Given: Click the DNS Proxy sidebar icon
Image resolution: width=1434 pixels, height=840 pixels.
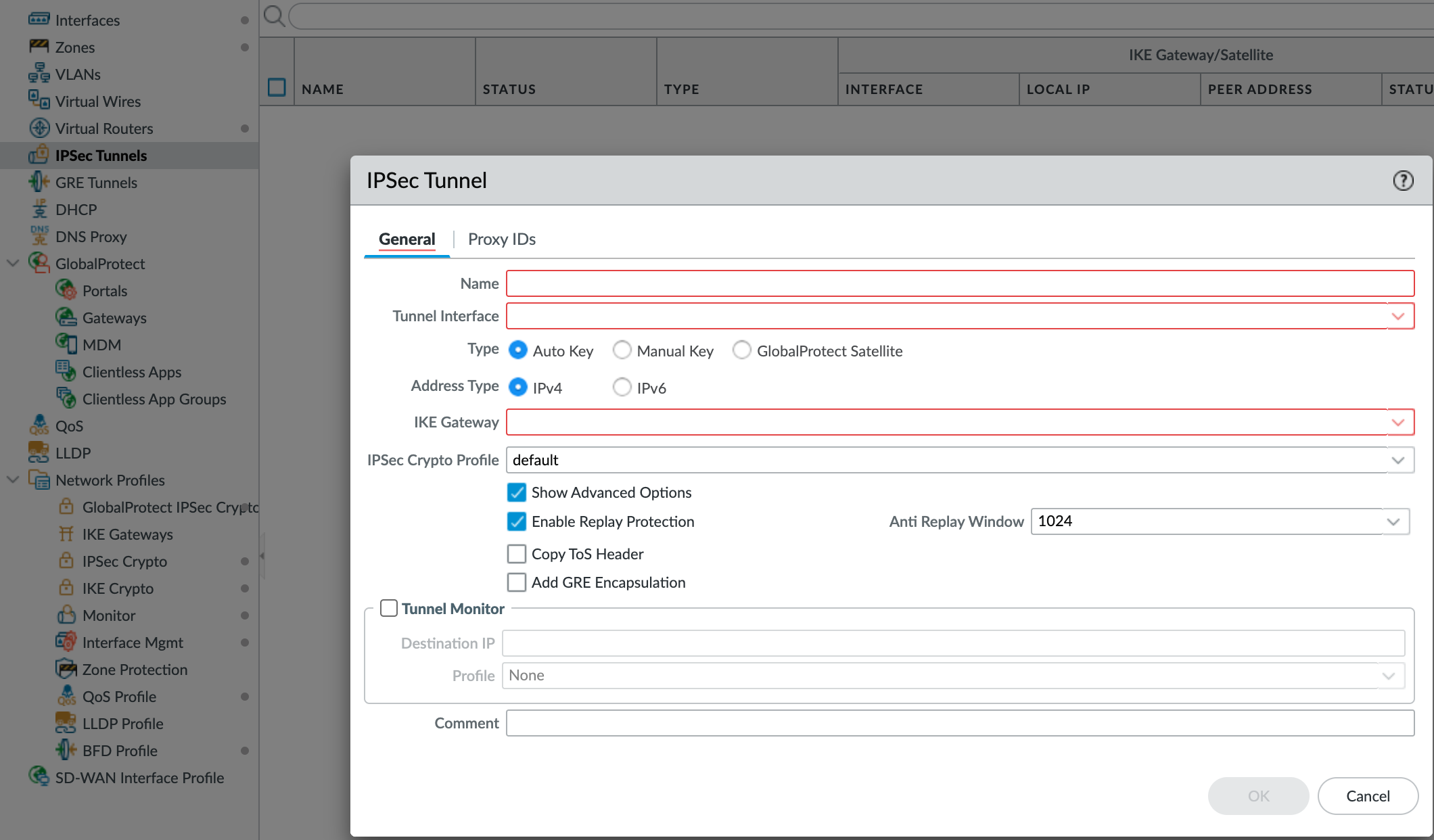Looking at the screenshot, I should pyautogui.click(x=39, y=236).
